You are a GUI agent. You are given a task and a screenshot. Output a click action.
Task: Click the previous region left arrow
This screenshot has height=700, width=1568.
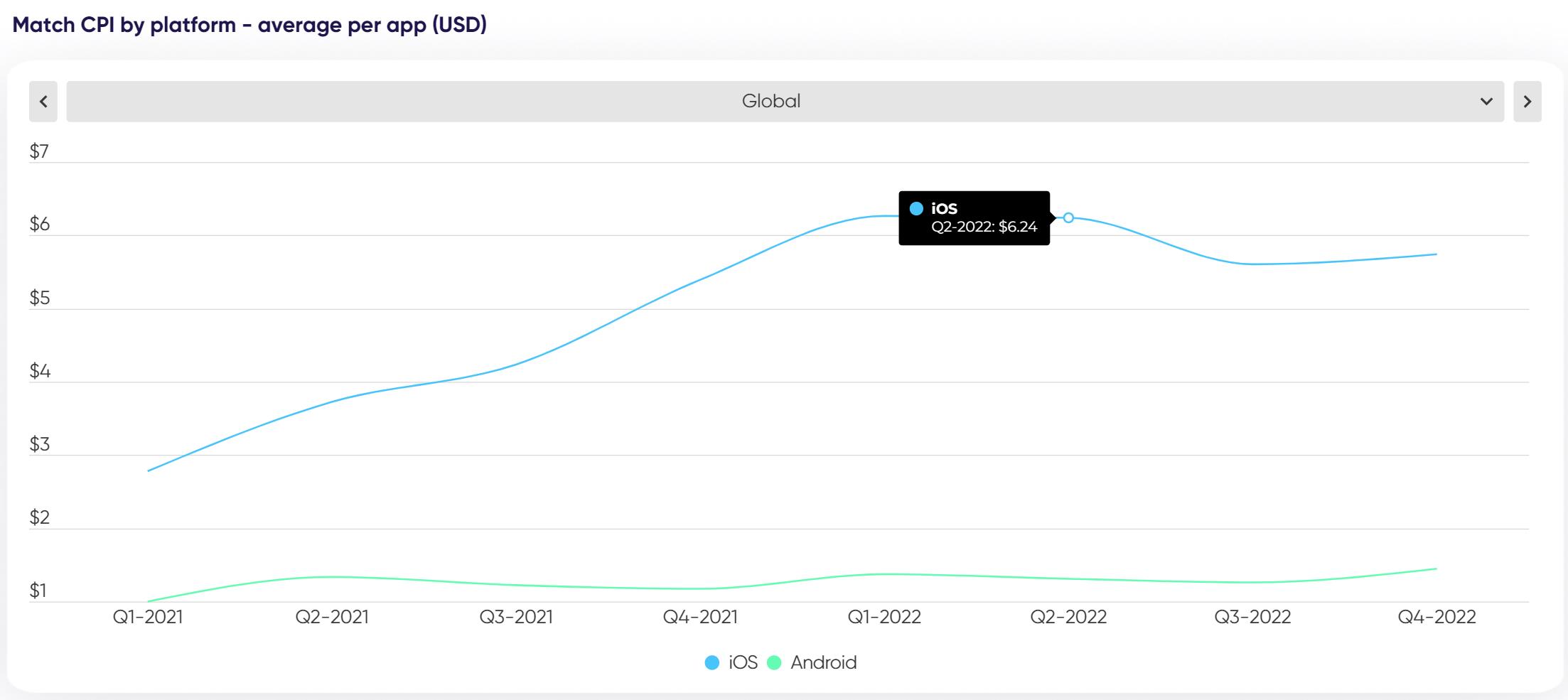(43, 102)
